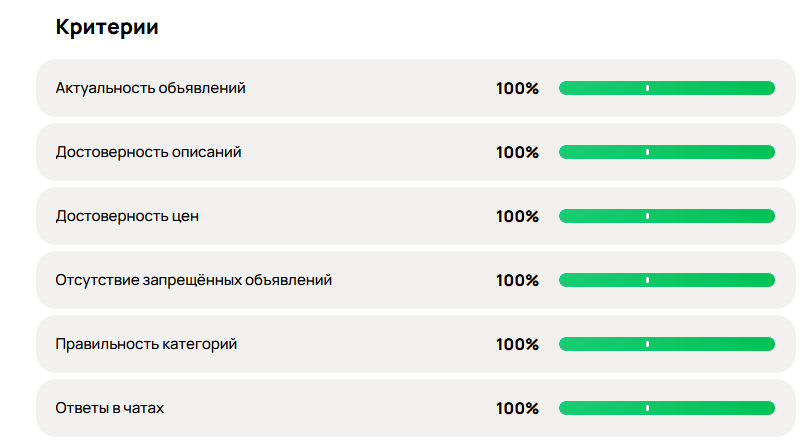This screenshot has height=442, width=812.
Task: Click white marker on Актуальность объявлений bar
Action: 647,88
